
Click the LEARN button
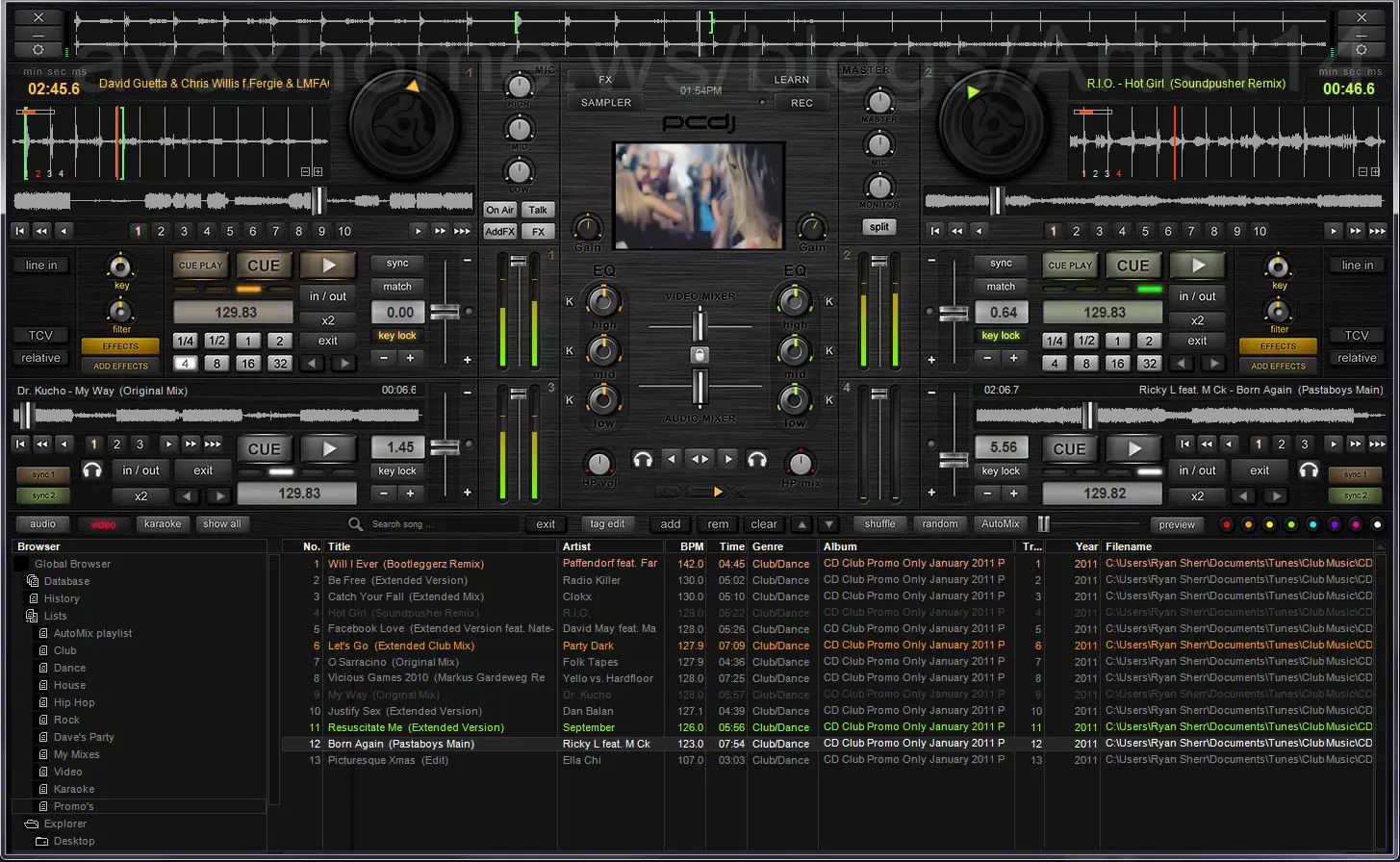tap(791, 80)
